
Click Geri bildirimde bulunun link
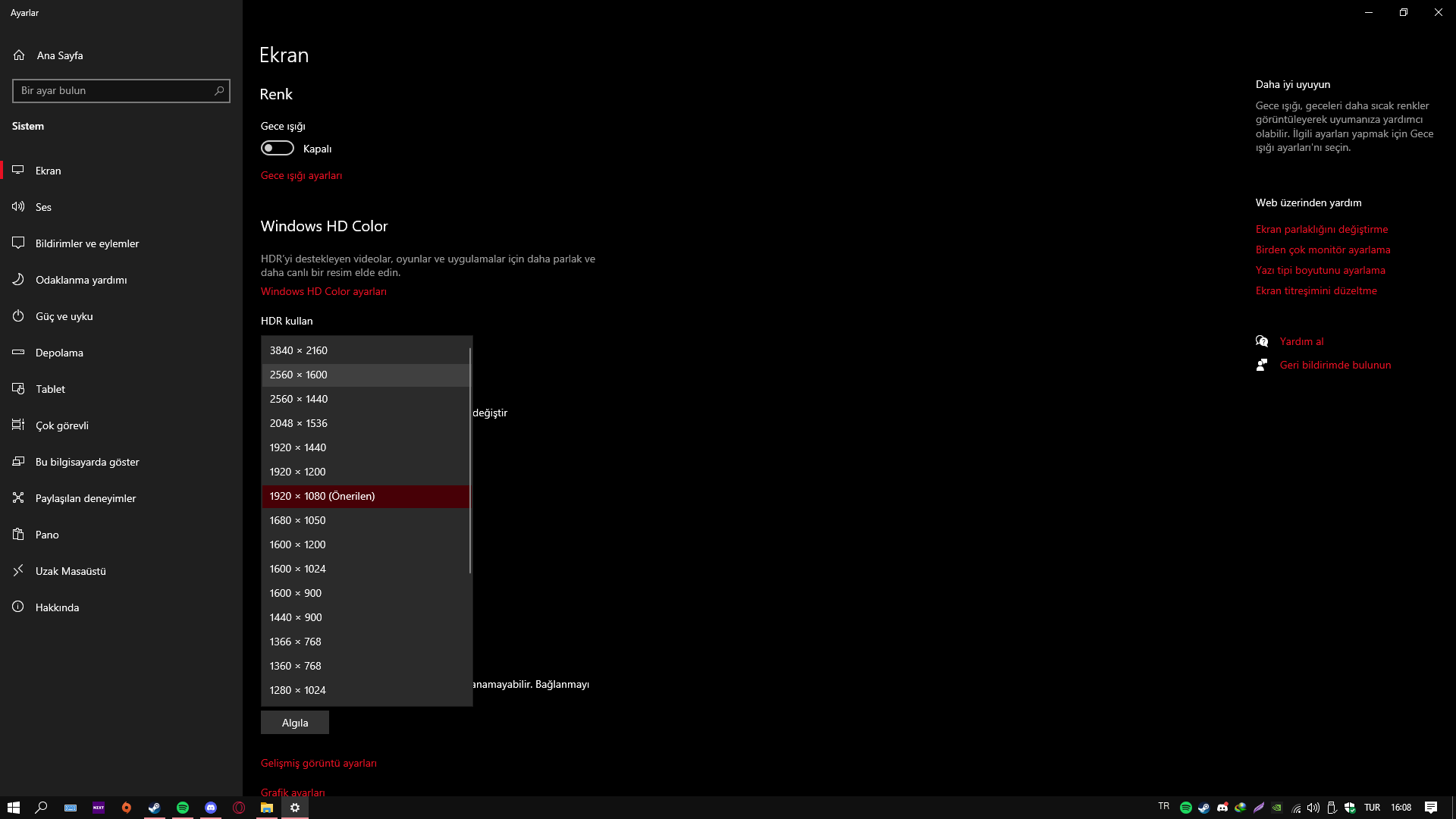coord(1335,365)
